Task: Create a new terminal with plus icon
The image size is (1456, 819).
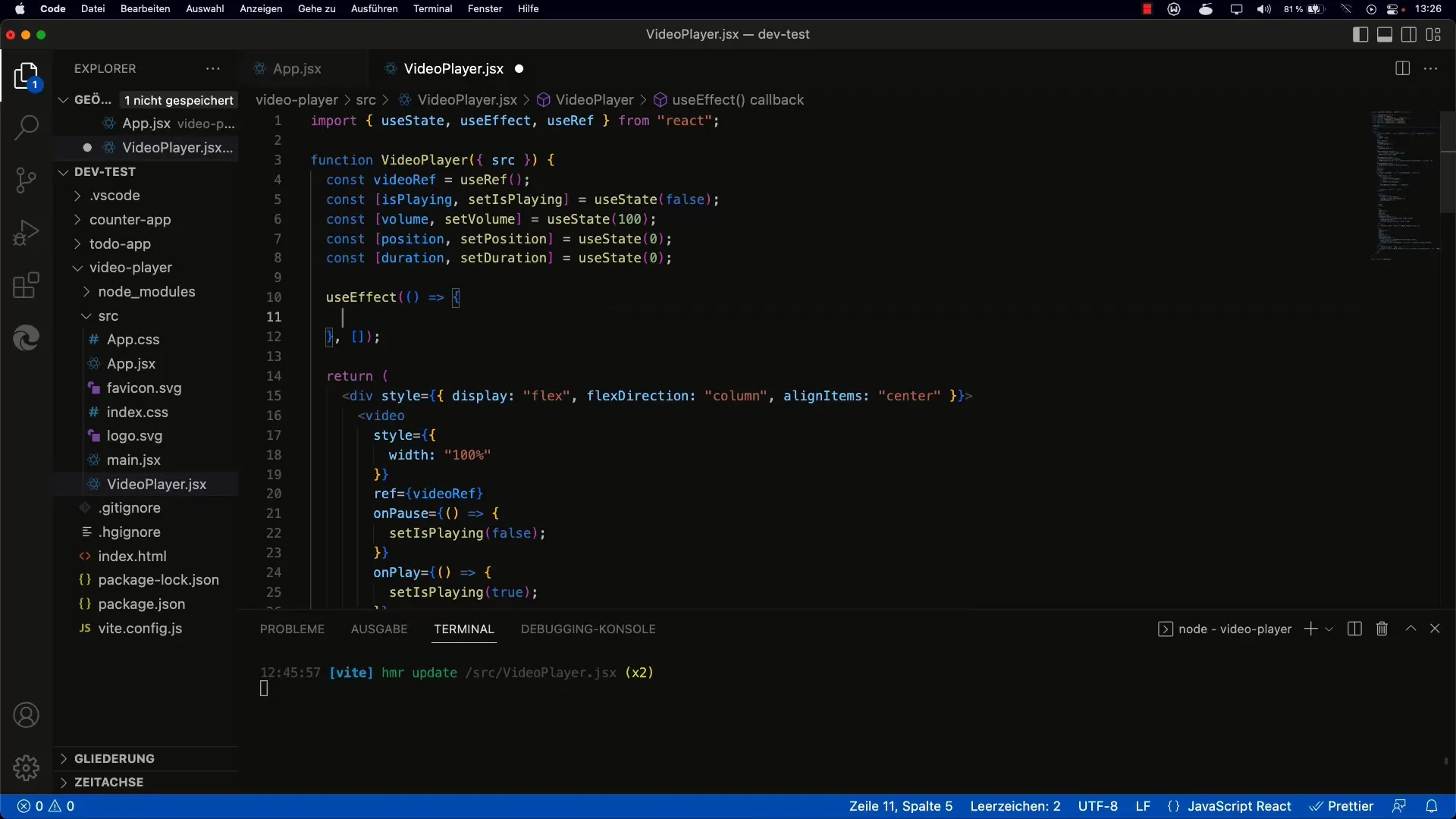Action: point(1310,629)
